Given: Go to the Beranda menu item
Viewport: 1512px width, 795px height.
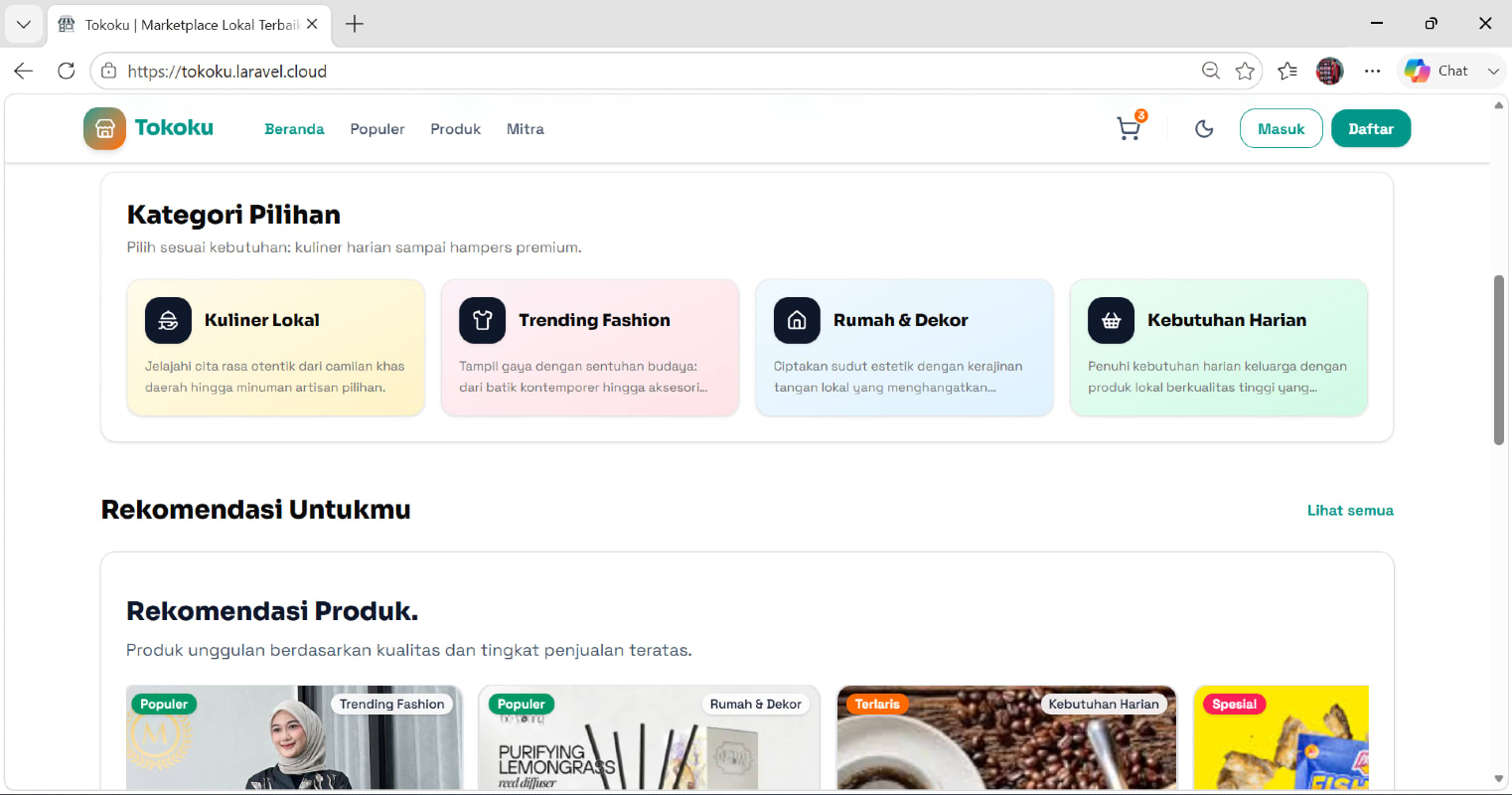Looking at the screenshot, I should (x=294, y=129).
